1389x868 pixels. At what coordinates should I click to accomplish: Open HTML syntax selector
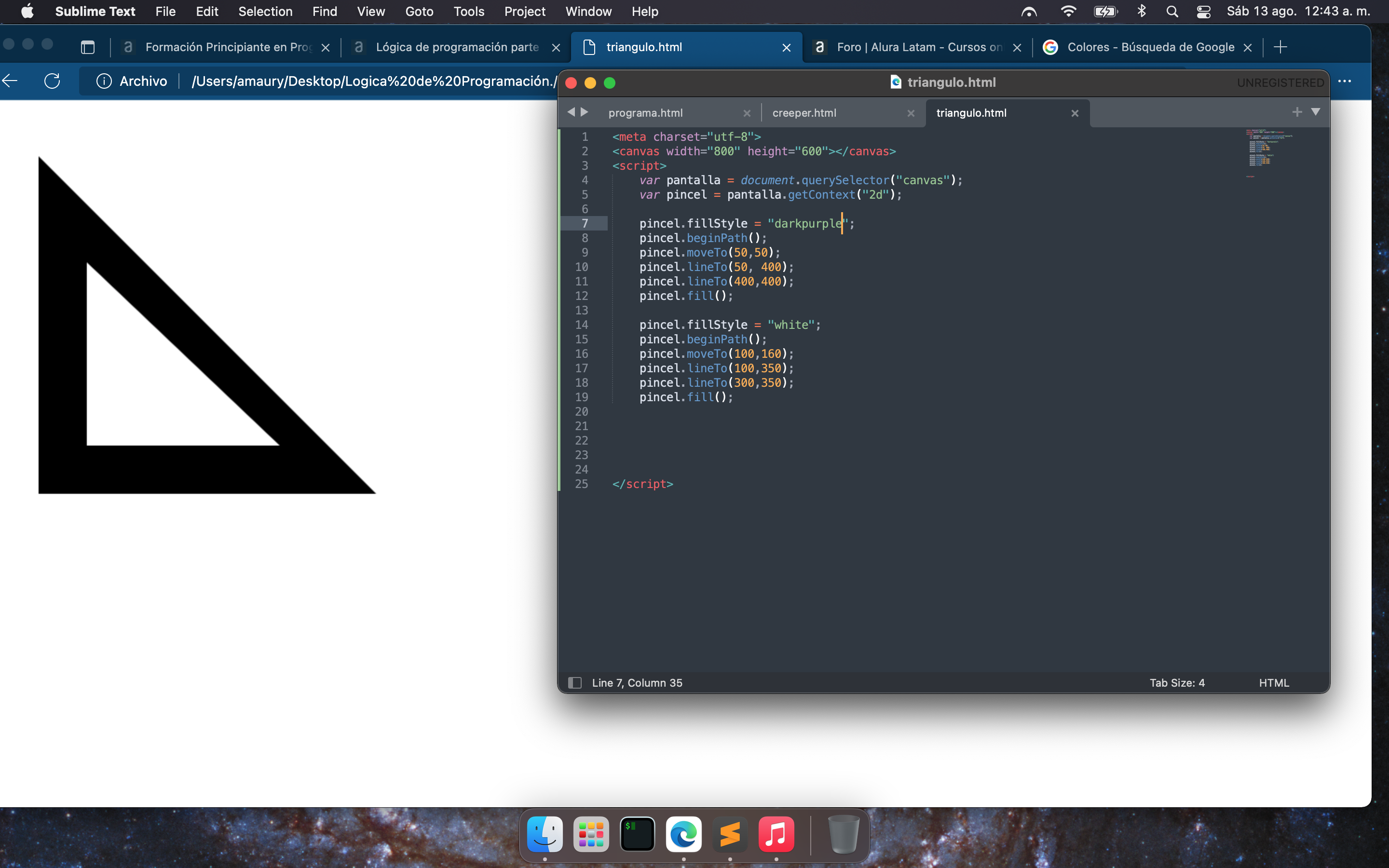tap(1274, 682)
